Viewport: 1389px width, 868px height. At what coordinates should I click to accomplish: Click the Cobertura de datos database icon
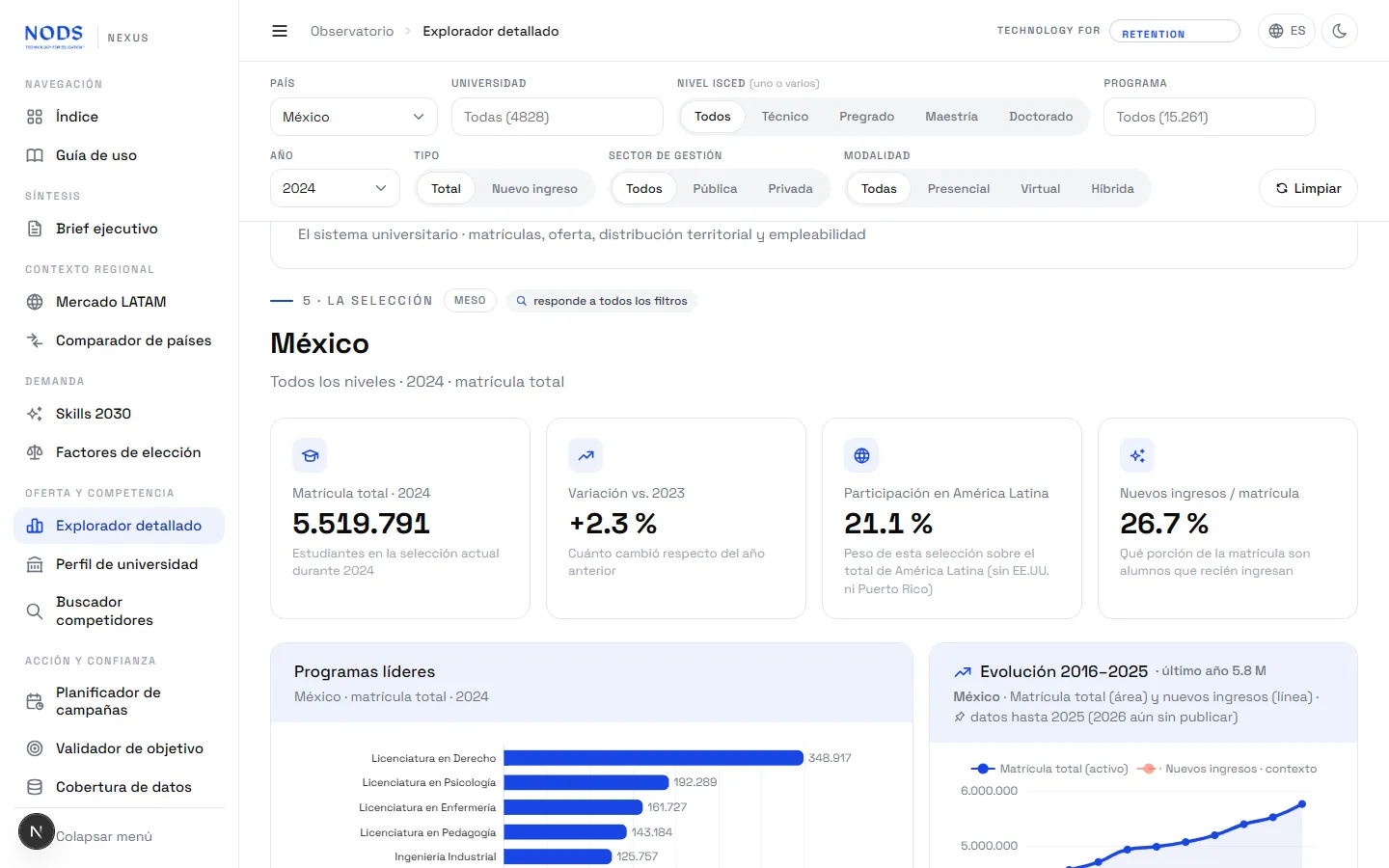(x=35, y=787)
